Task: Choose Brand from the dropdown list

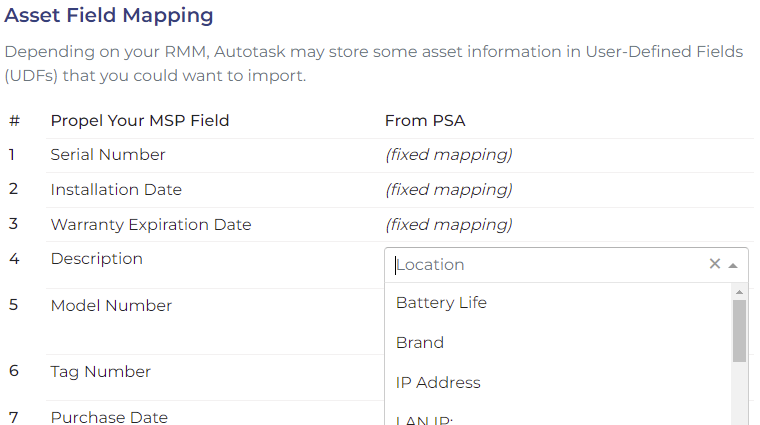Action: [558, 343]
